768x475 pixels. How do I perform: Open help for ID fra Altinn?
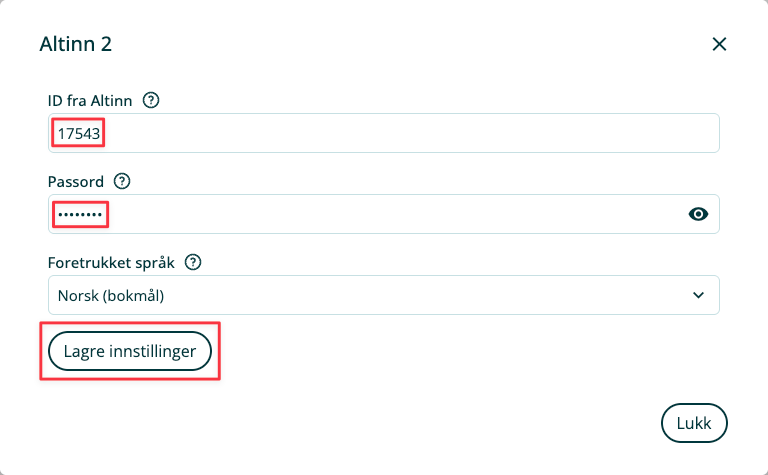tap(152, 100)
